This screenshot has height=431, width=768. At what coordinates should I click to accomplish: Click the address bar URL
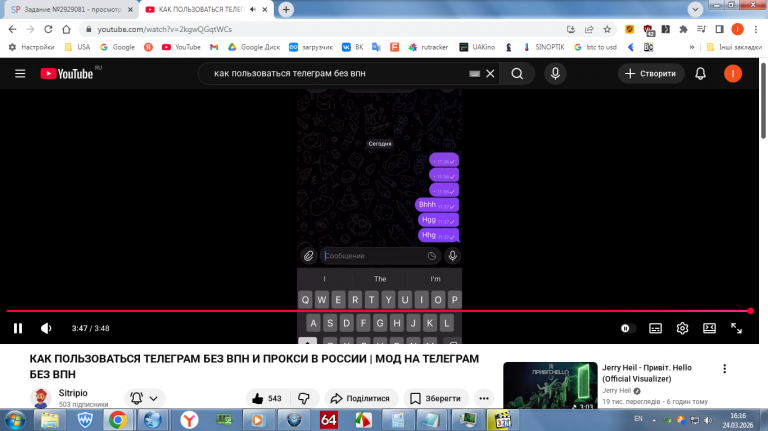pyautogui.click(x=165, y=29)
